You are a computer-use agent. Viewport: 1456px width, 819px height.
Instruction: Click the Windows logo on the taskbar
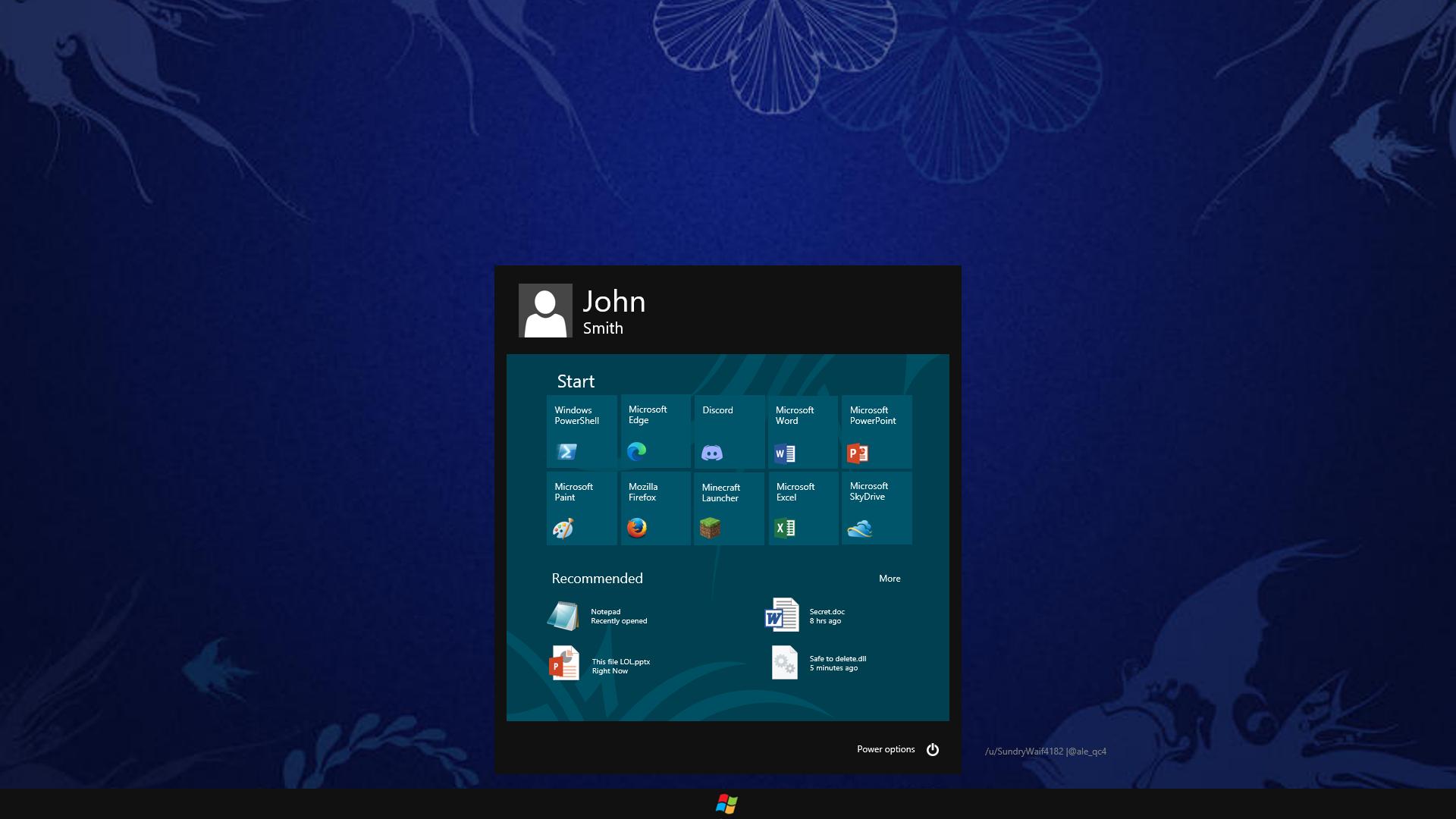(726, 805)
